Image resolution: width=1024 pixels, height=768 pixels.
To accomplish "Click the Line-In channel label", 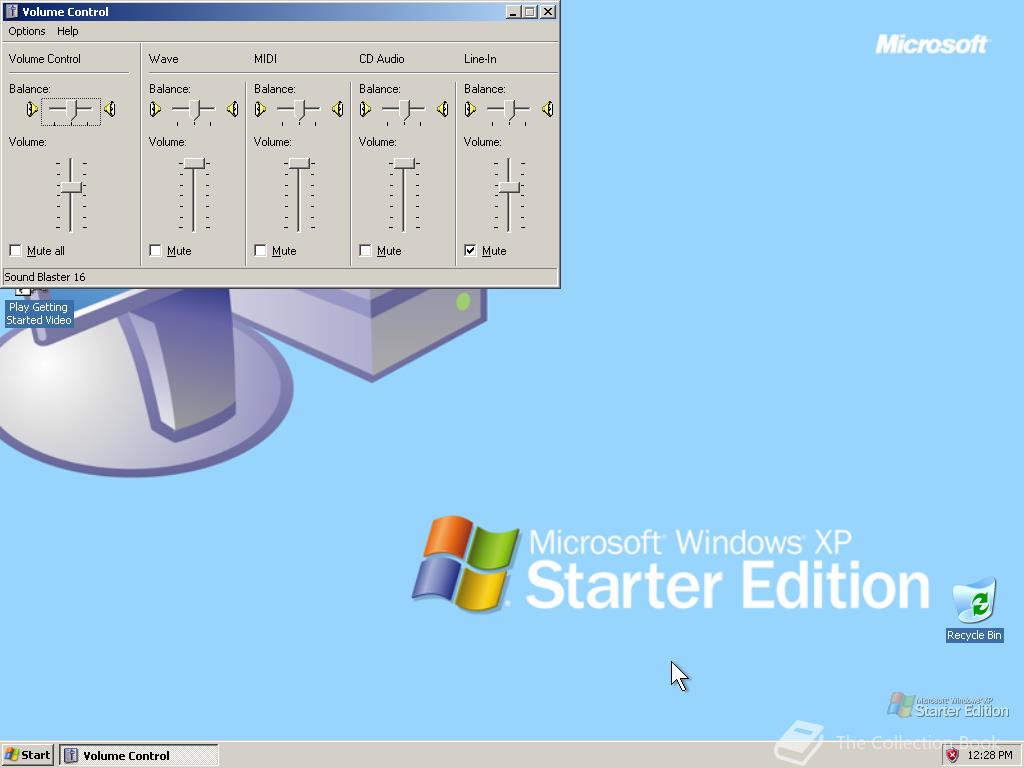I will (x=480, y=59).
